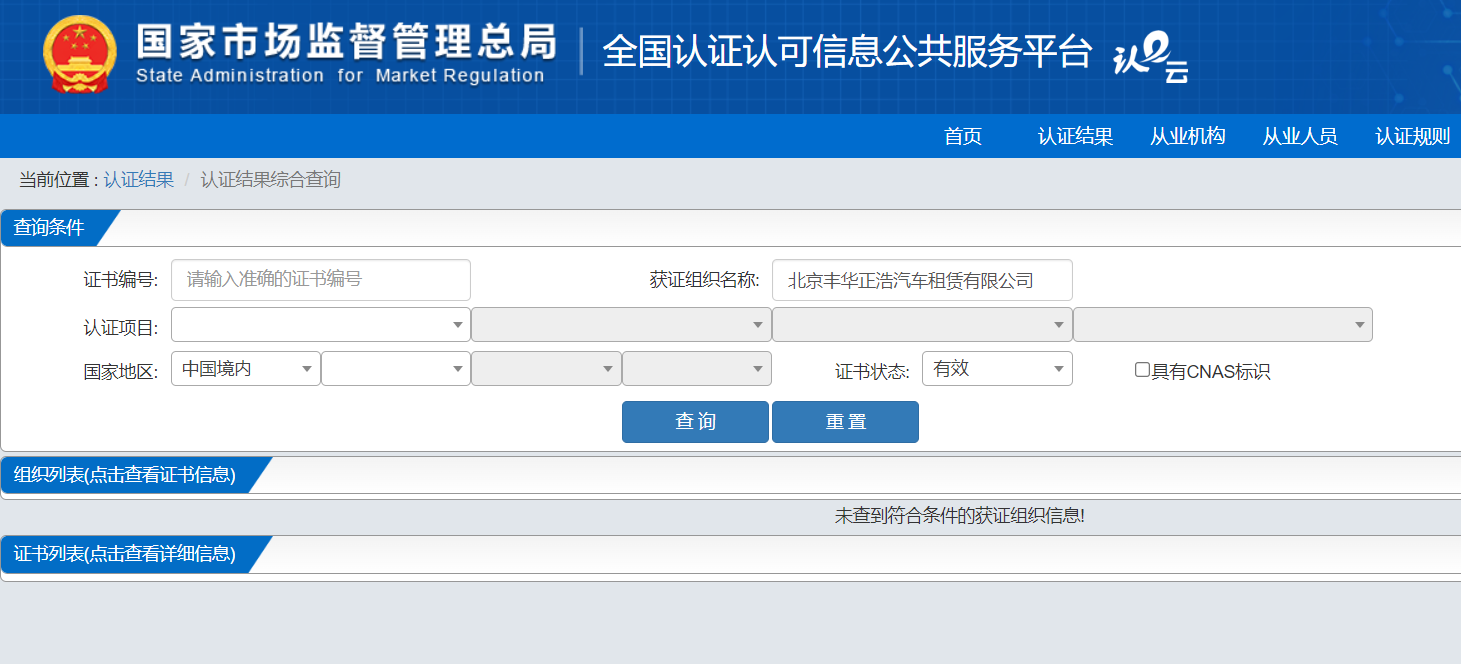
Task: Click the national emblem logo
Action: tap(80, 53)
